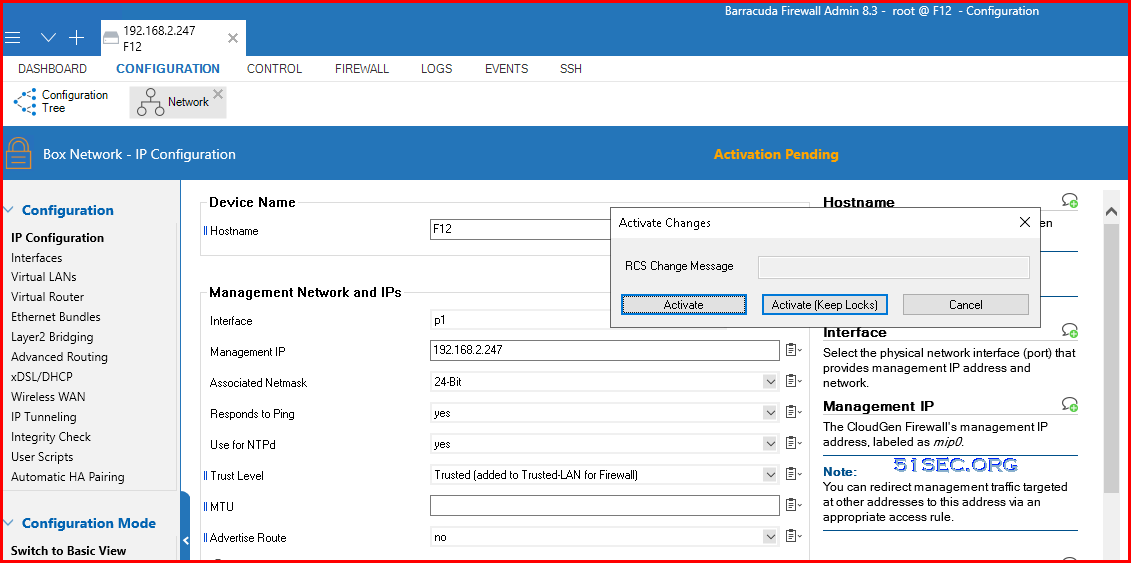This screenshot has width=1131, height=563.
Task: Open Virtual Router in sidebar
Action: pyautogui.click(x=47, y=296)
